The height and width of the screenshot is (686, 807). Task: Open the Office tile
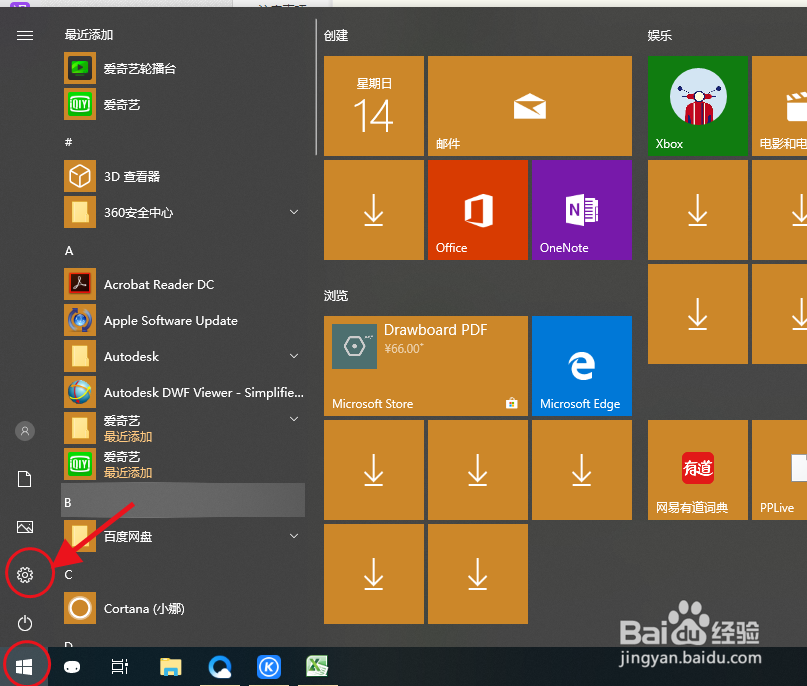[478, 209]
